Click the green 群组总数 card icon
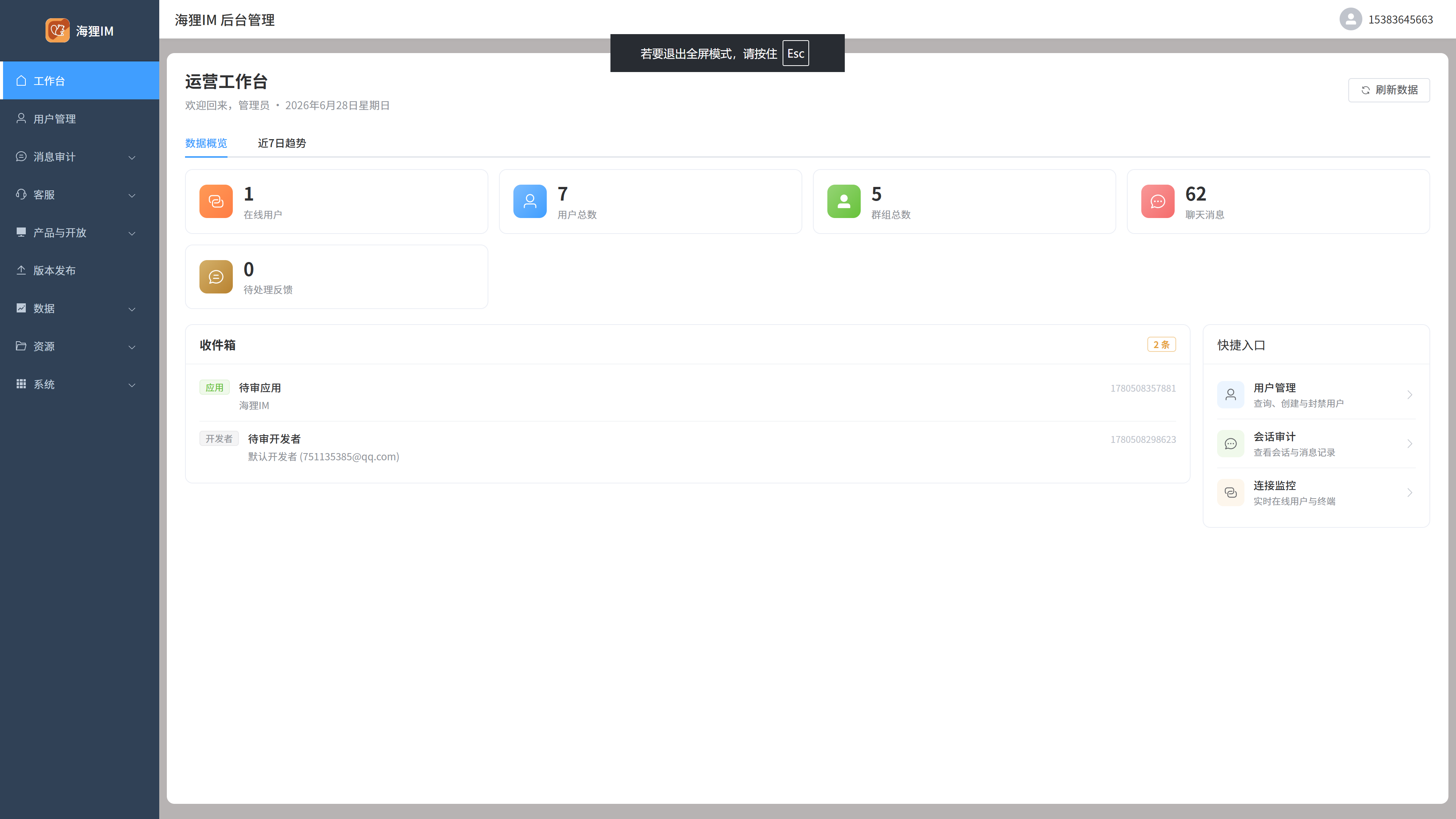Viewport: 1456px width, 819px height. pyautogui.click(x=844, y=201)
